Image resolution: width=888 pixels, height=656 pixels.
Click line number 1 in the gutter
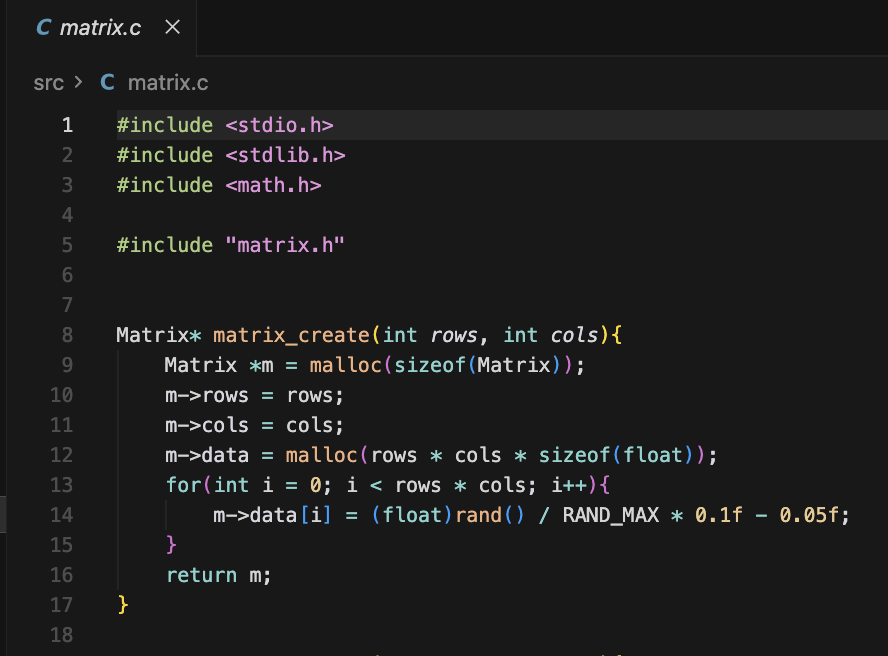pos(67,125)
